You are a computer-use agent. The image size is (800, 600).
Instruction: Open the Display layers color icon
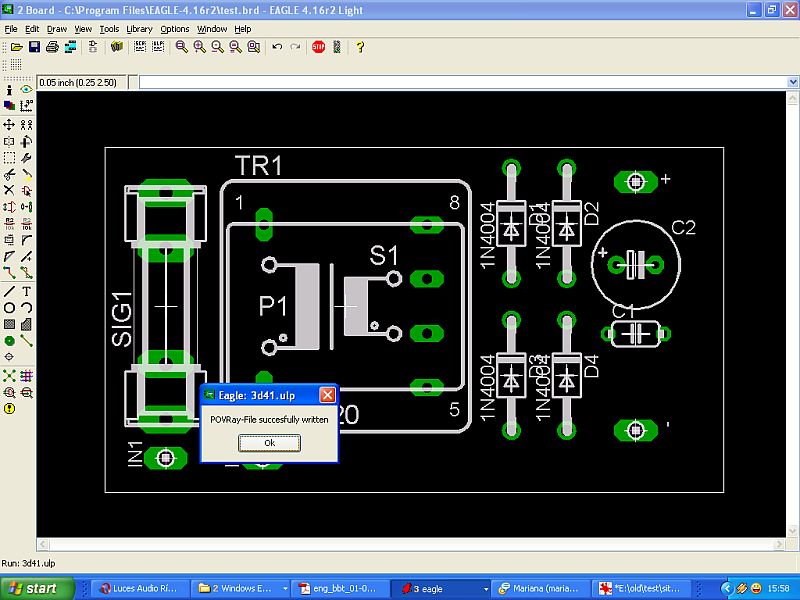[x=9, y=106]
